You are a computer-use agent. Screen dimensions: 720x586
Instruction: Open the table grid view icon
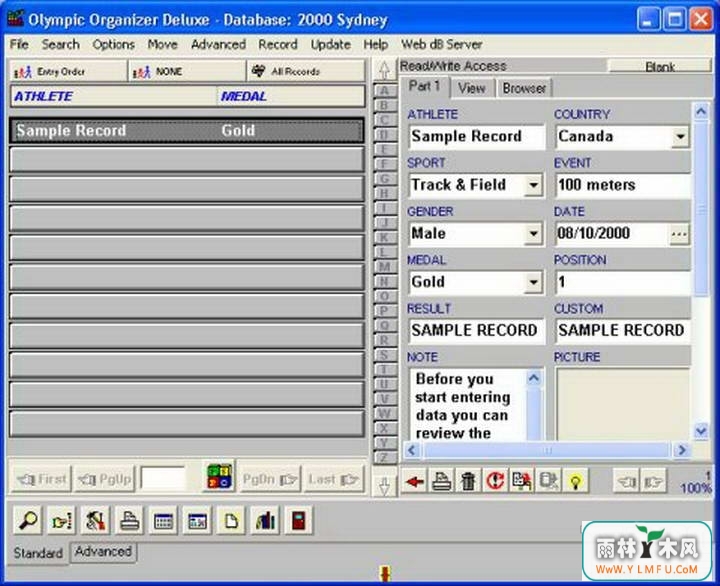(163, 520)
